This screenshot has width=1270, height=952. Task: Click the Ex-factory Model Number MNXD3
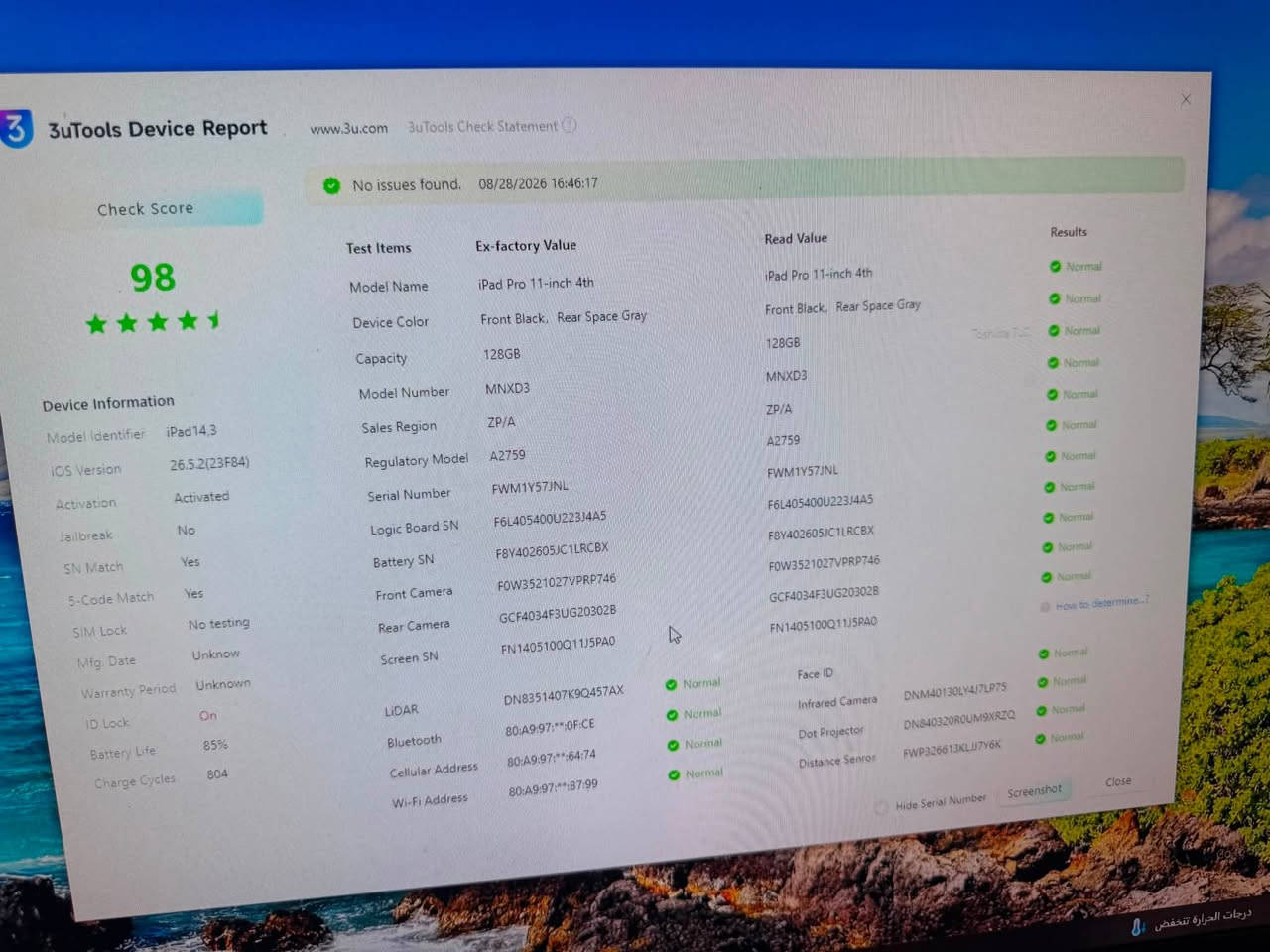pyautogui.click(x=508, y=388)
